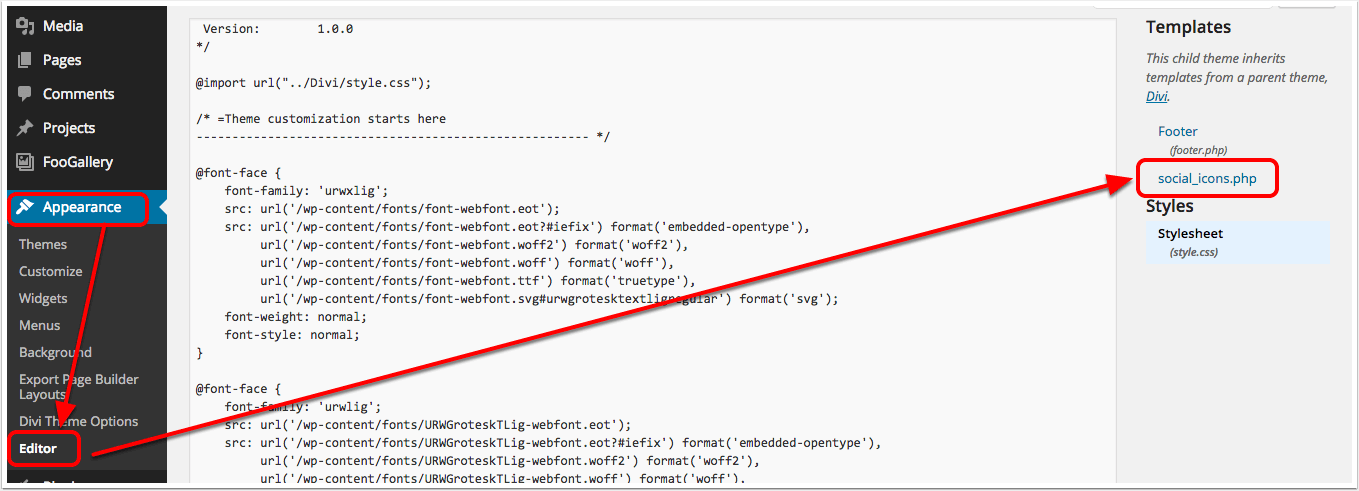The width and height of the screenshot is (1359, 491).
Task: Open the Editor submenu item
Action: (38, 448)
